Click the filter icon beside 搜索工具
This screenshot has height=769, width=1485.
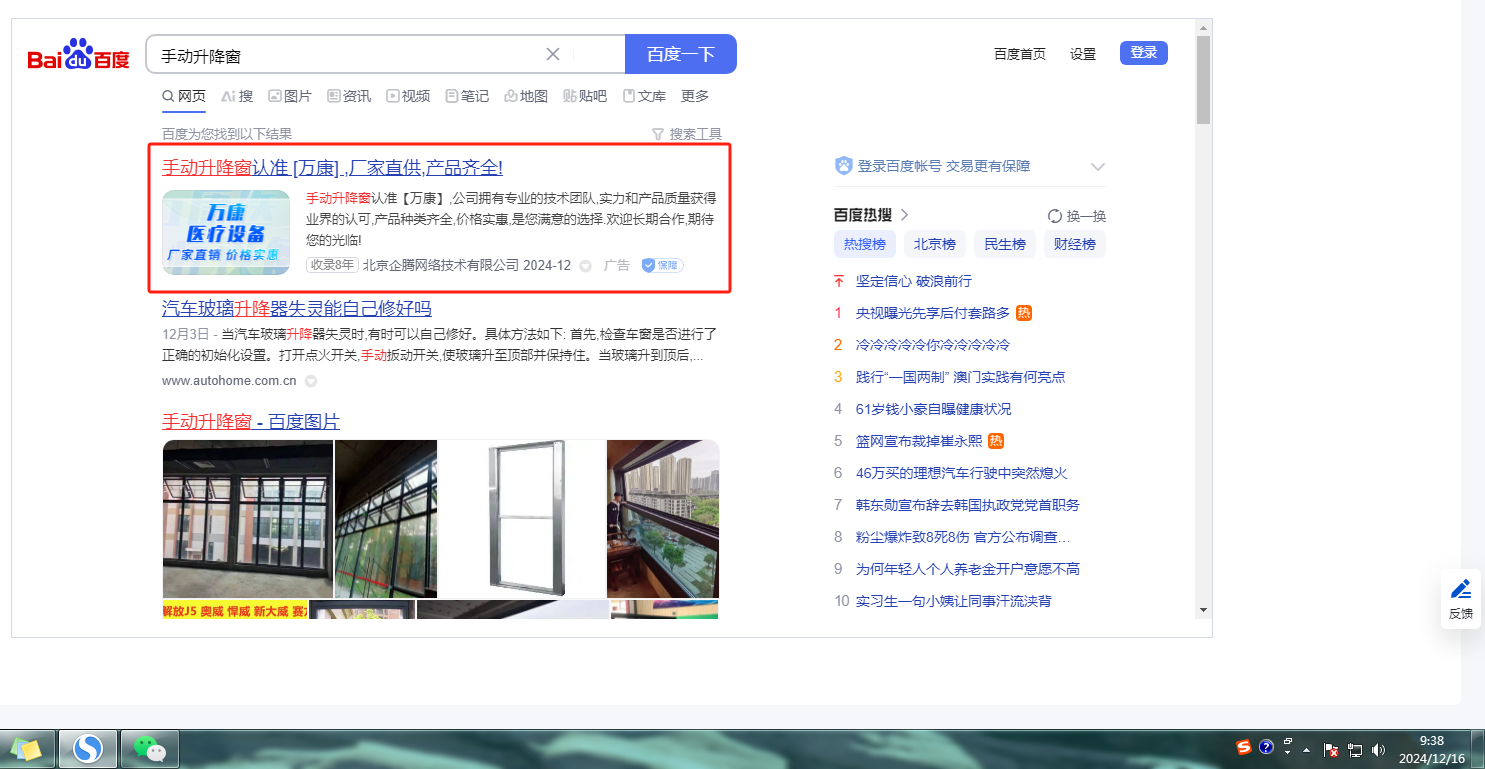[x=657, y=134]
